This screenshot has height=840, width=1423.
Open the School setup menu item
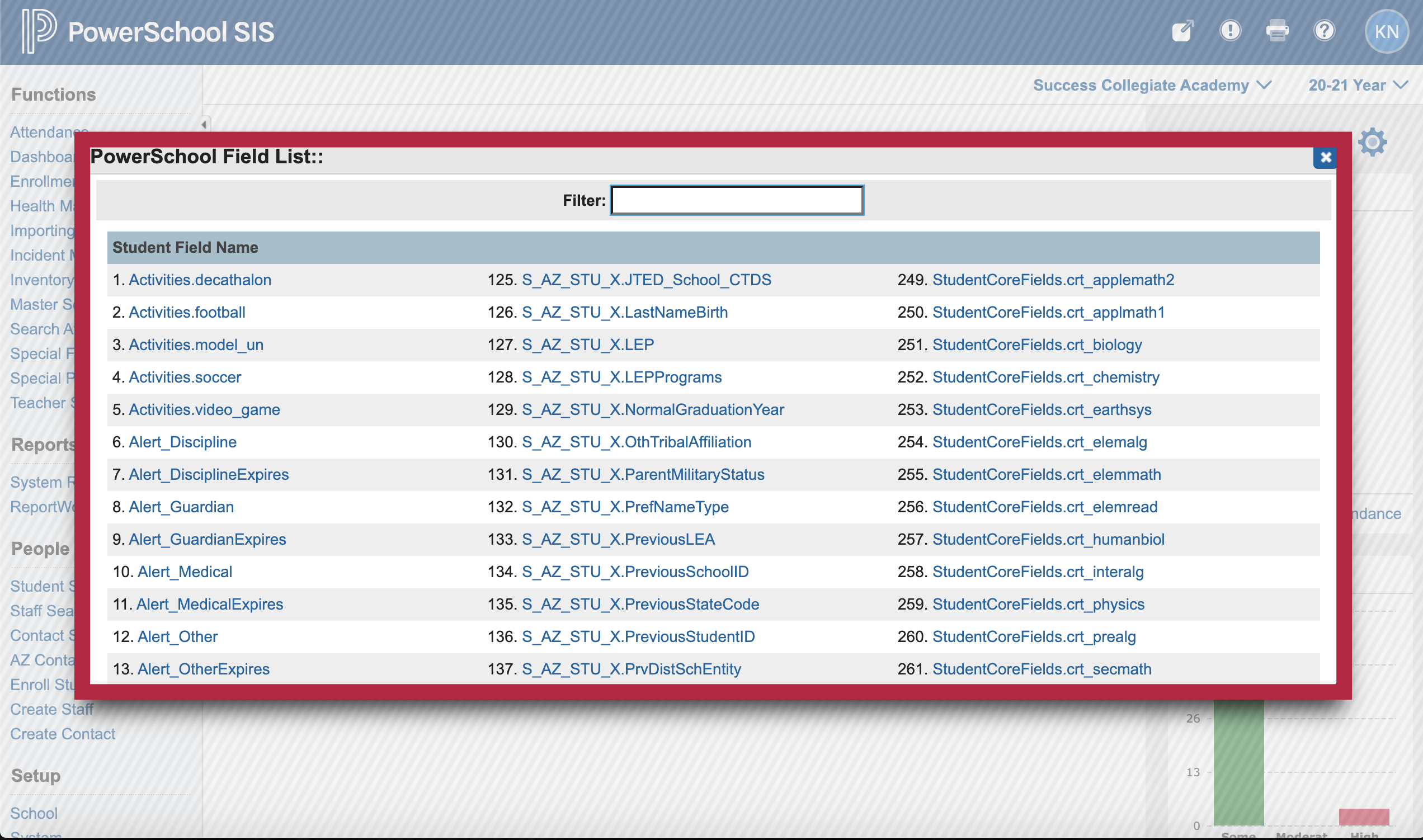tap(34, 813)
